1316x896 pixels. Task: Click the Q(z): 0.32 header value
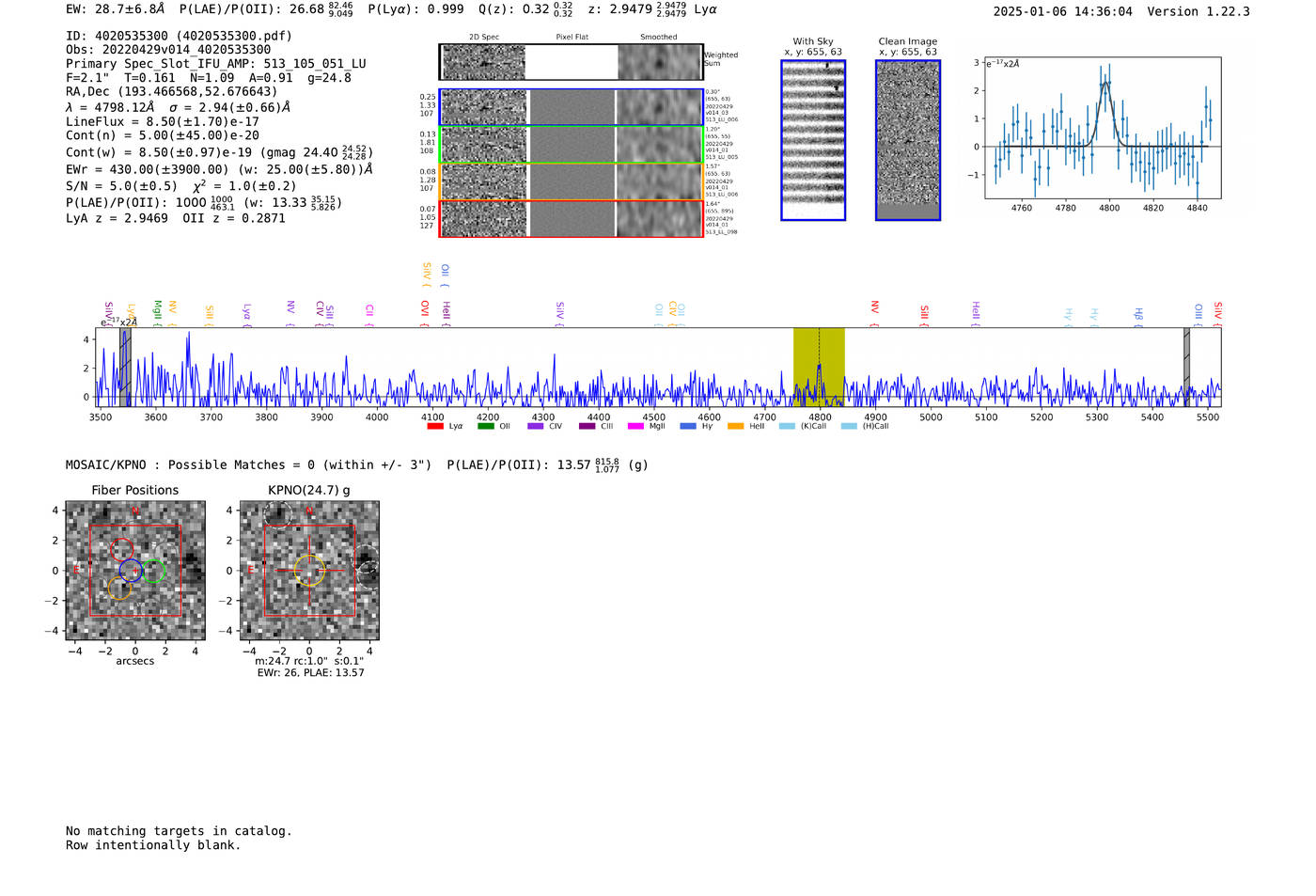pyautogui.click(x=525, y=9)
